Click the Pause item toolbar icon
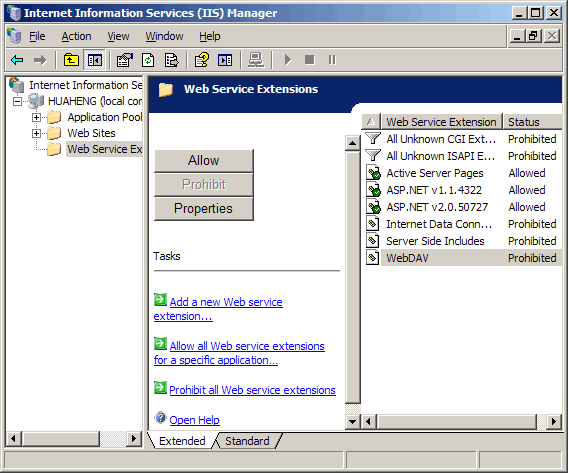The image size is (568, 473). tap(332, 60)
